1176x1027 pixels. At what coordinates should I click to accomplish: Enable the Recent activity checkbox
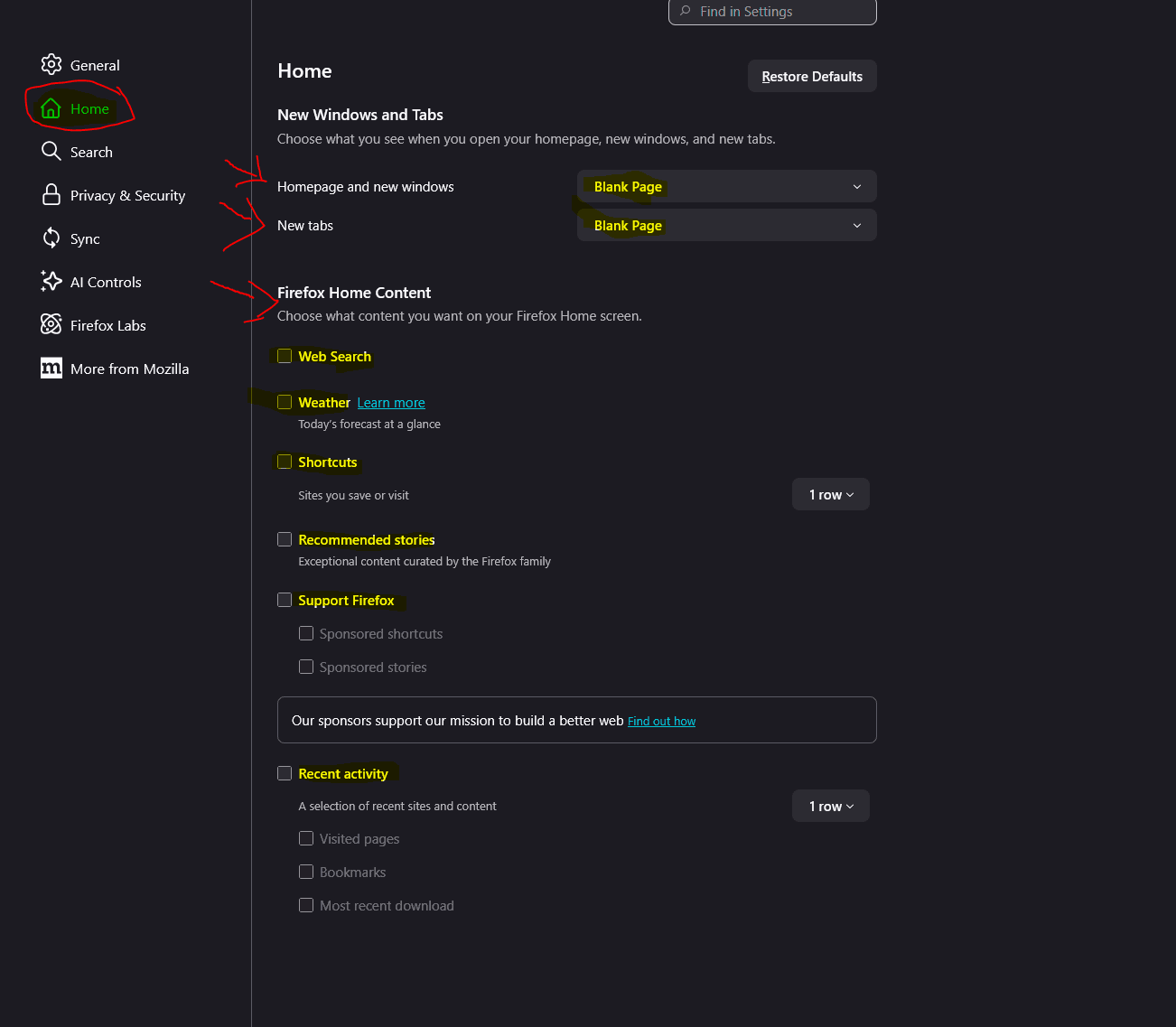285,773
